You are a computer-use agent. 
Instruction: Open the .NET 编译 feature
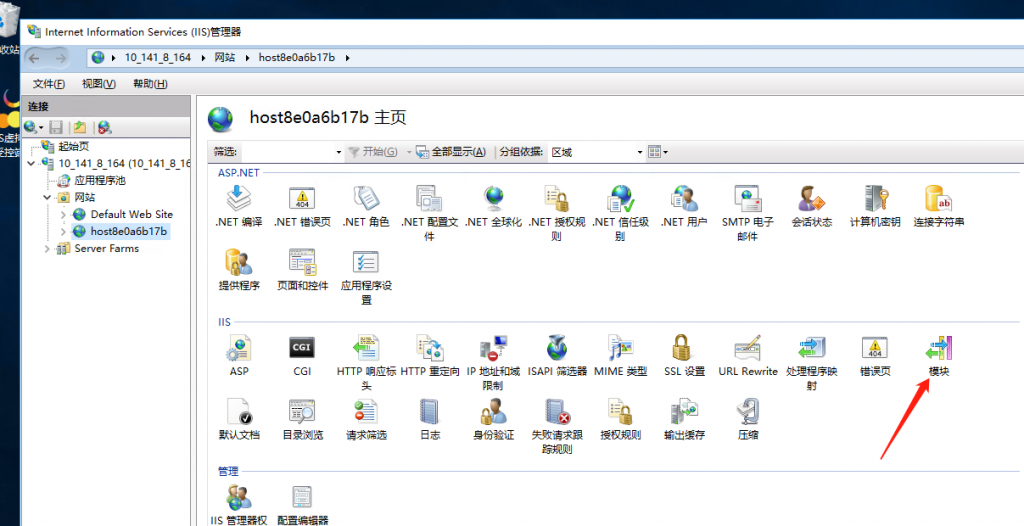click(239, 206)
